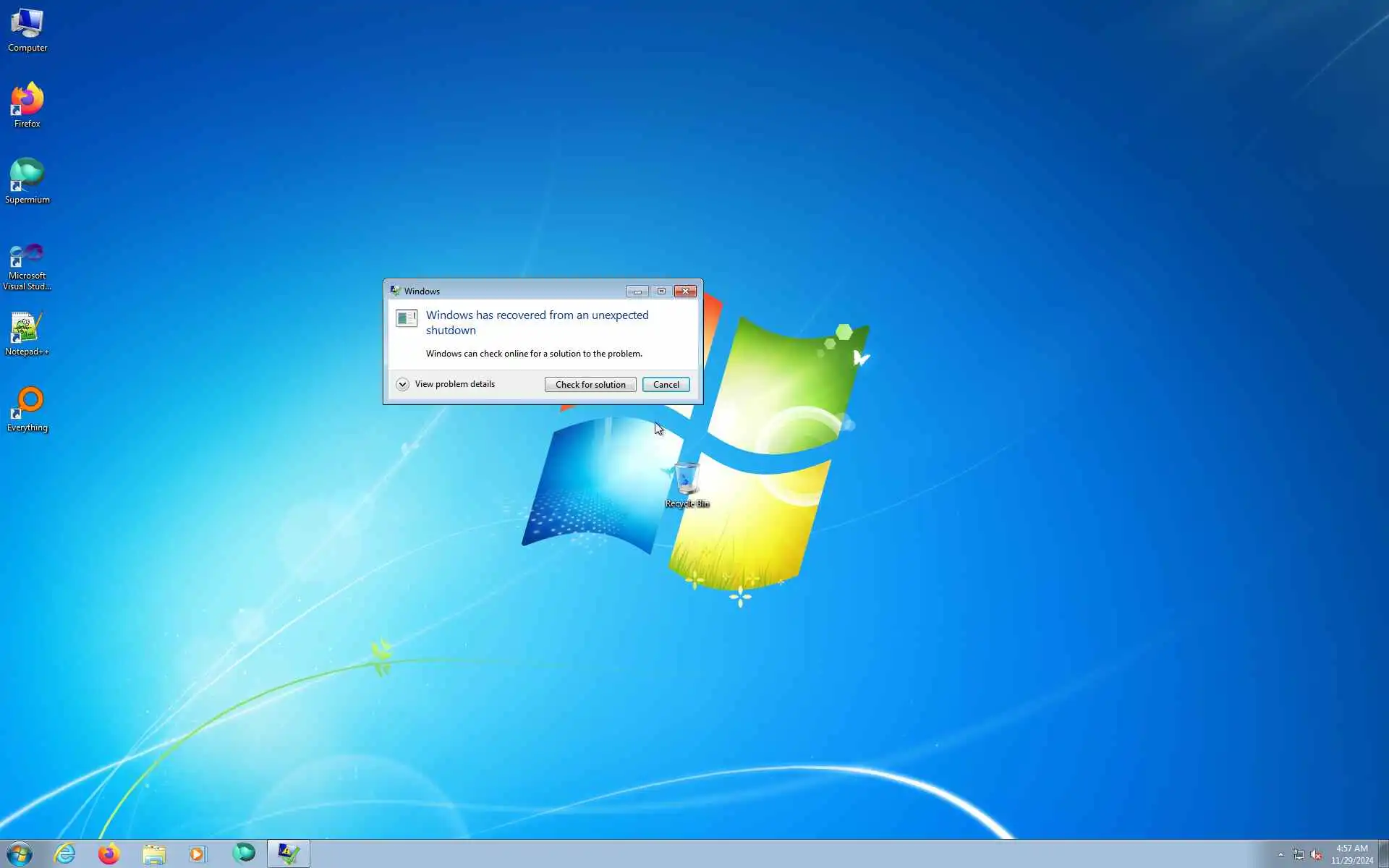Click the muted volume tray icon
Screen dimensions: 1389x868
(x=1316, y=854)
